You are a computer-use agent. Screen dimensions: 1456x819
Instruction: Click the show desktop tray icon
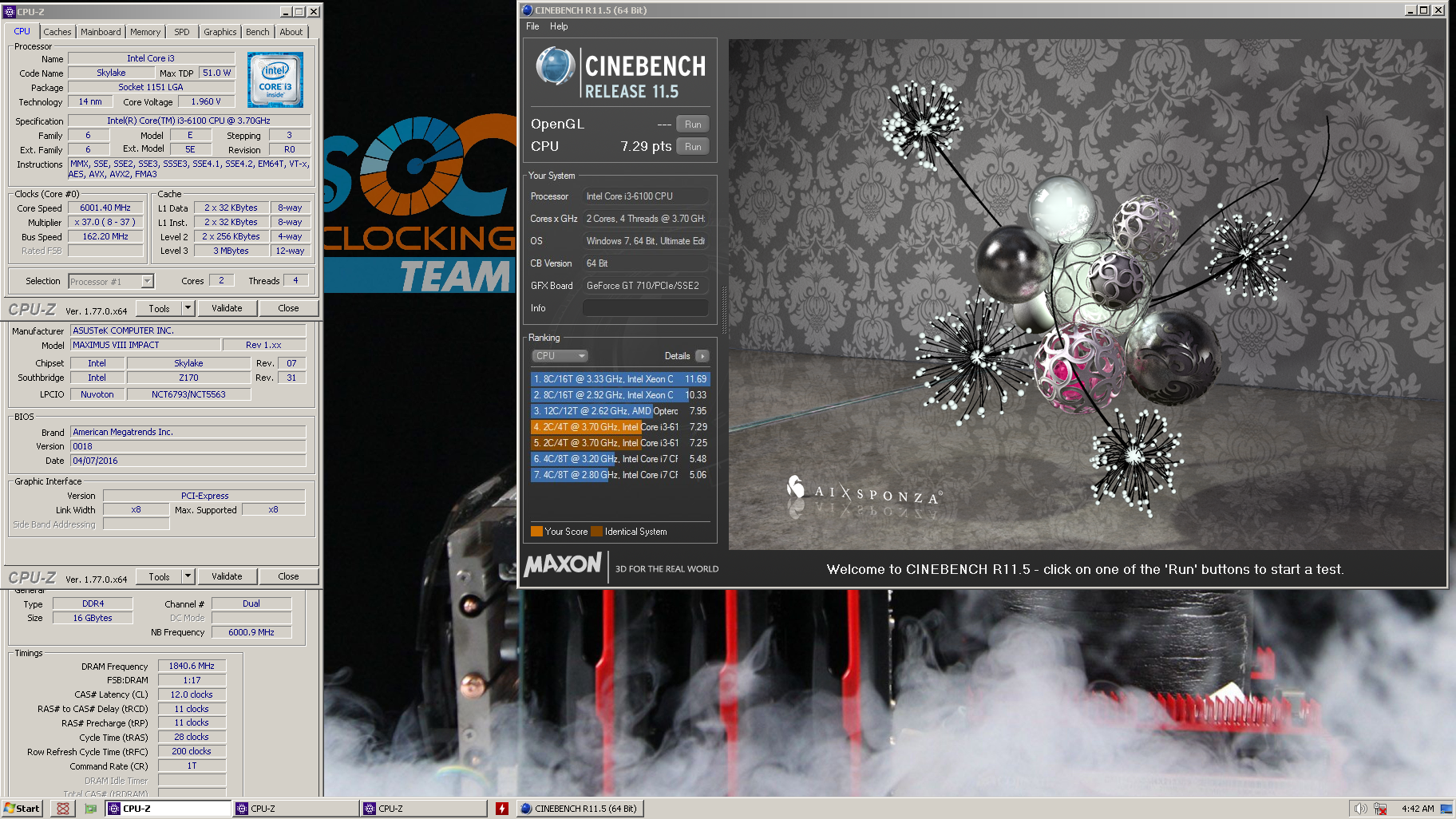(x=1446, y=809)
